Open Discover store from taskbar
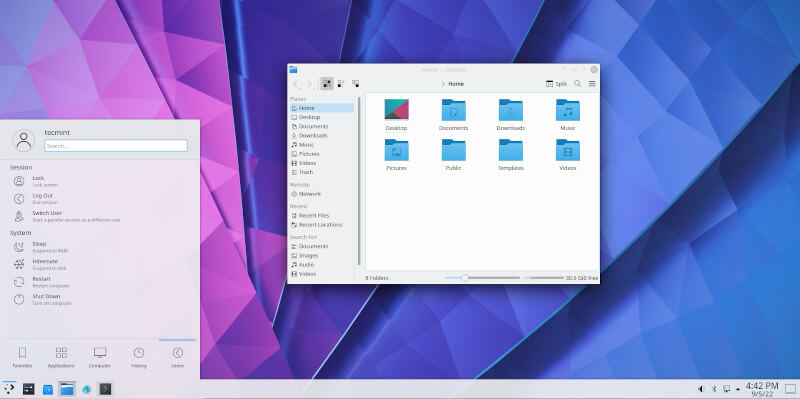 tap(47, 389)
